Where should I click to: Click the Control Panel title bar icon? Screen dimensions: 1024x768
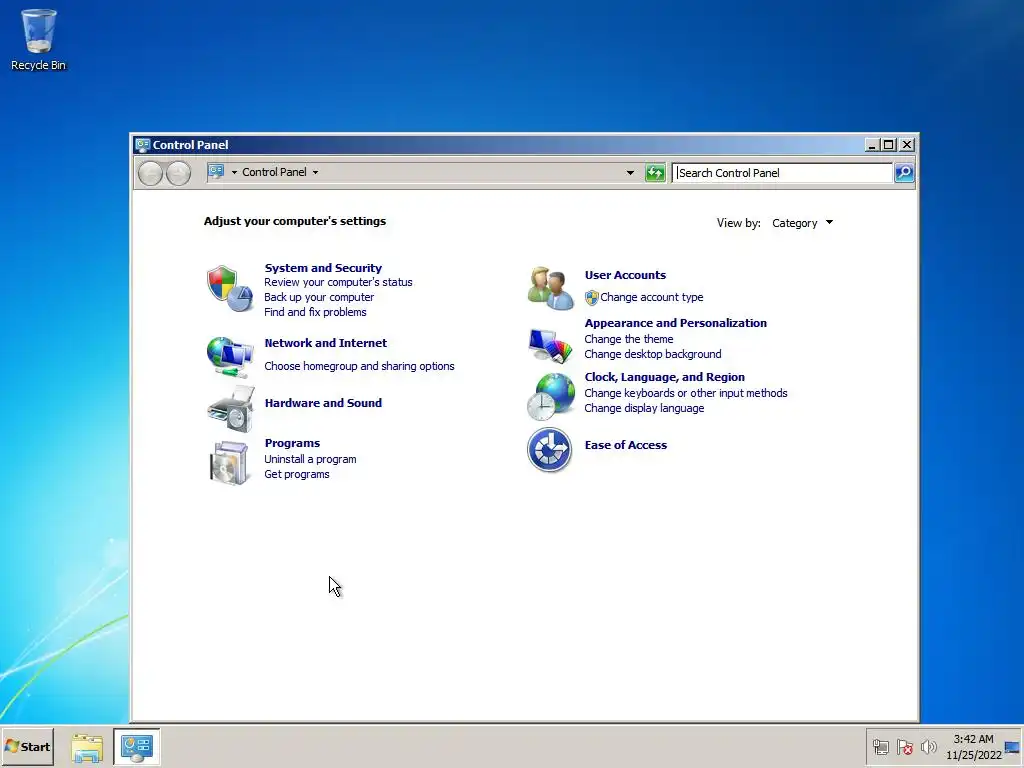[x=142, y=145]
